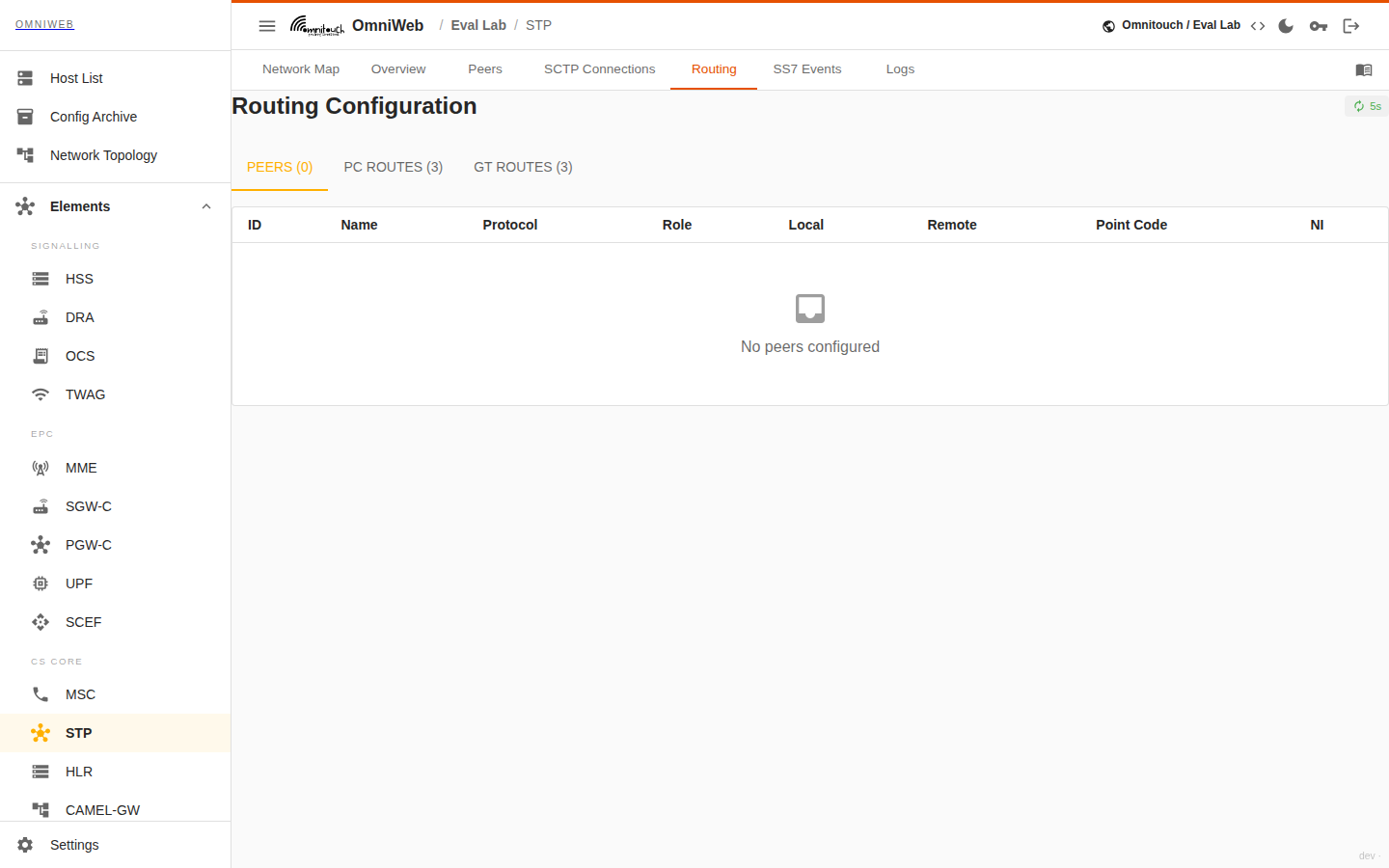The height and width of the screenshot is (868, 1389).
Task: Click the Host List icon
Action: pos(25,78)
